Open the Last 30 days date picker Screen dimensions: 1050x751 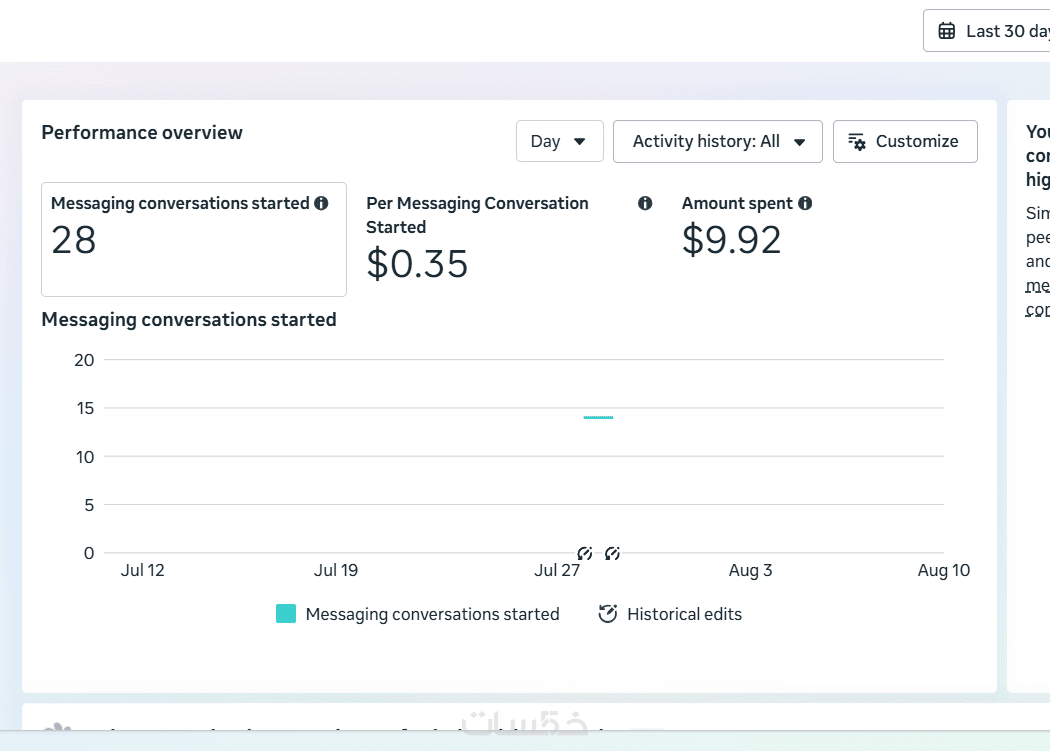(x=986, y=31)
